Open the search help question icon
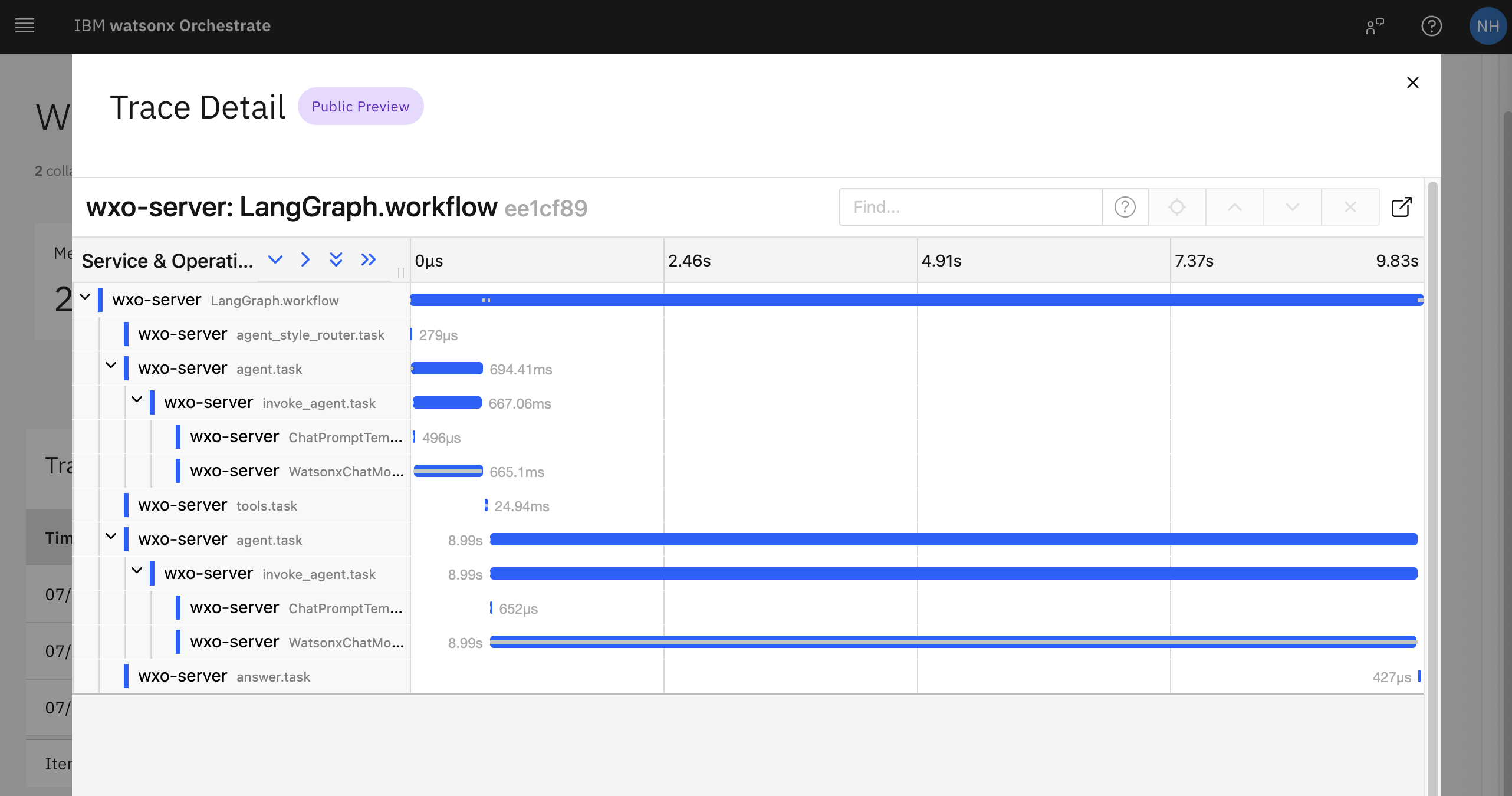This screenshot has width=1512, height=796. pyautogui.click(x=1125, y=207)
